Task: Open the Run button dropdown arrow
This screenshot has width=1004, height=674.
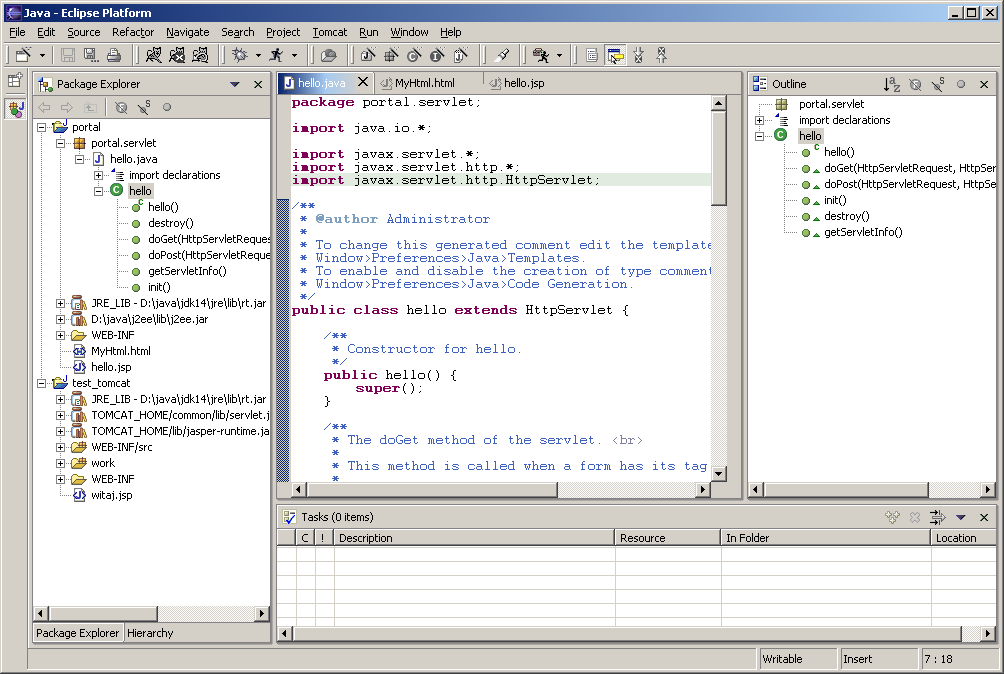Action: pyautogui.click(x=294, y=56)
